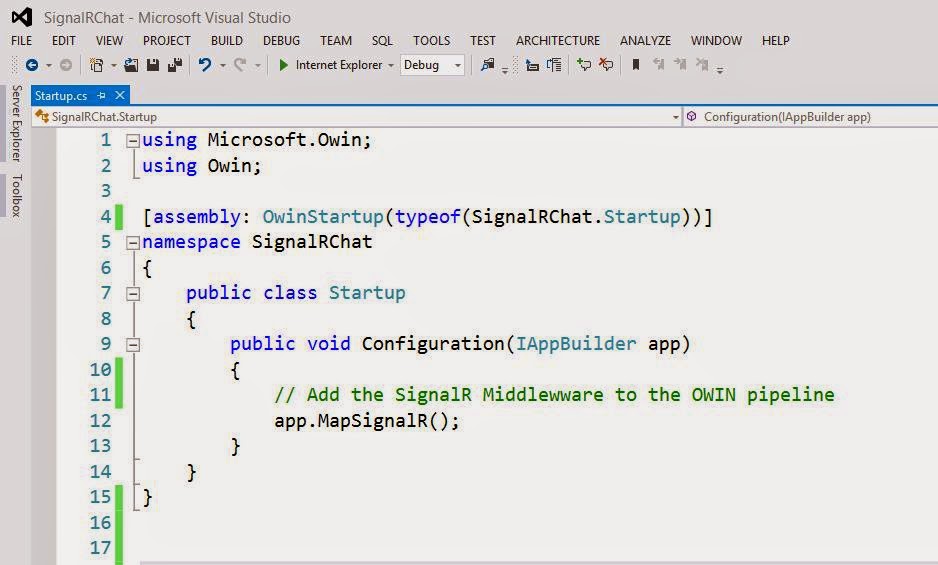Image resolution: width=938 pixels, height=565 pixels.
Task: Open the ARCHITECTURE menu
Action: click(x=558, y=41)
